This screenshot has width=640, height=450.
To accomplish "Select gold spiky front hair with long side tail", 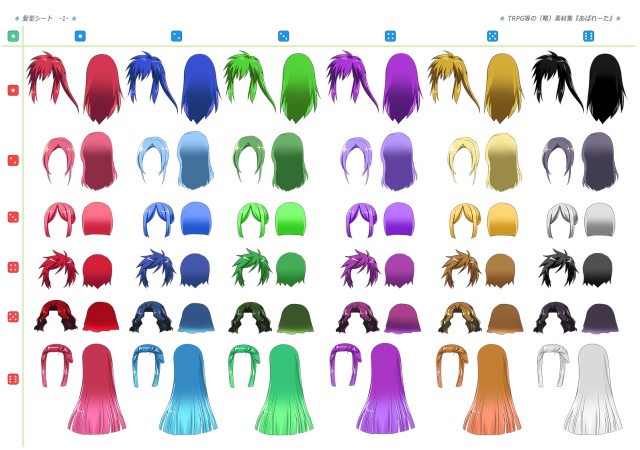I will click(x=454, y=82).
